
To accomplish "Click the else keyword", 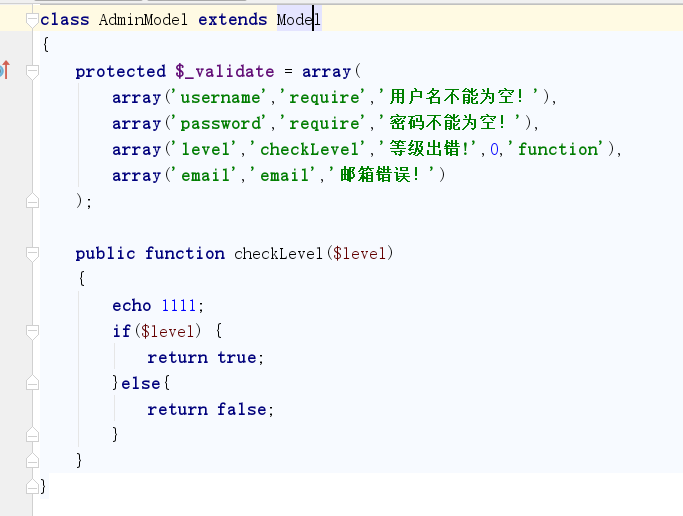I will pos(138,383).
